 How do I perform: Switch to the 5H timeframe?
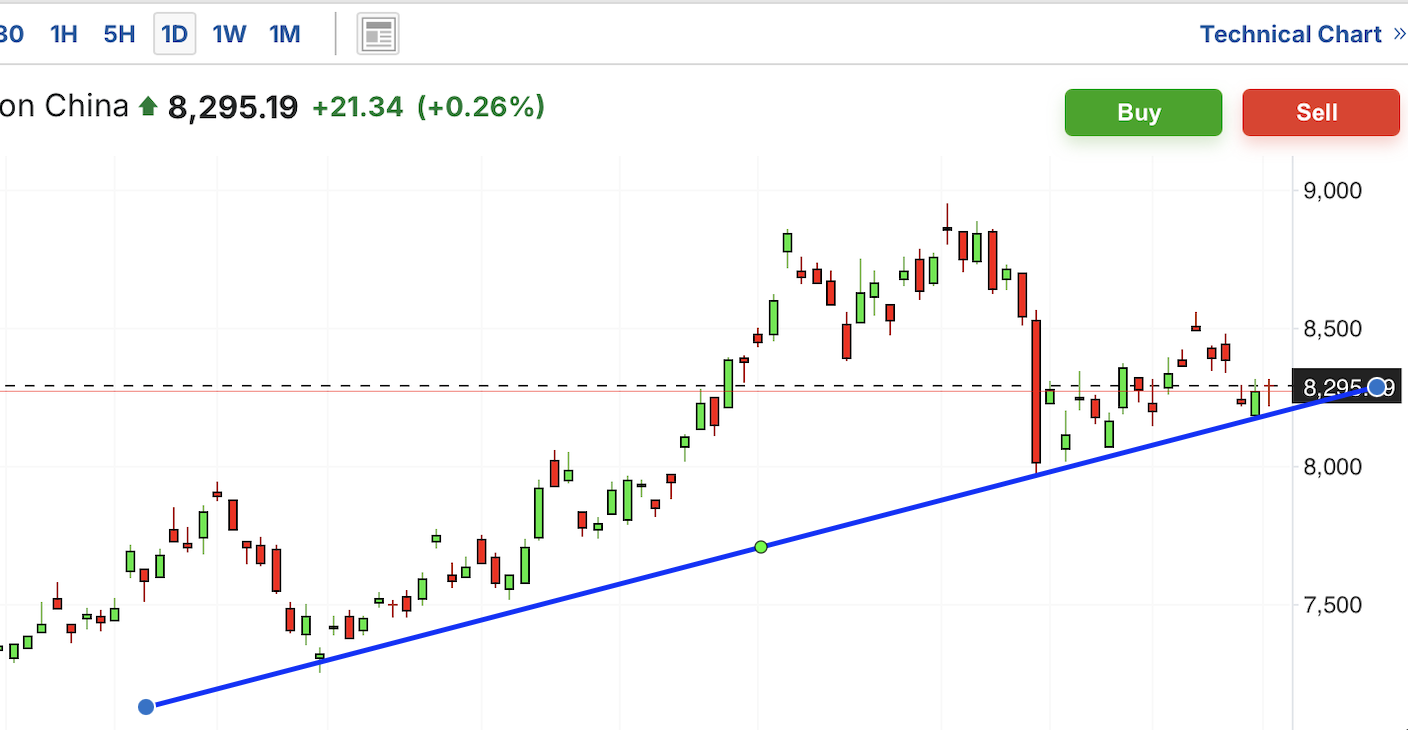[x=119, y=34]
